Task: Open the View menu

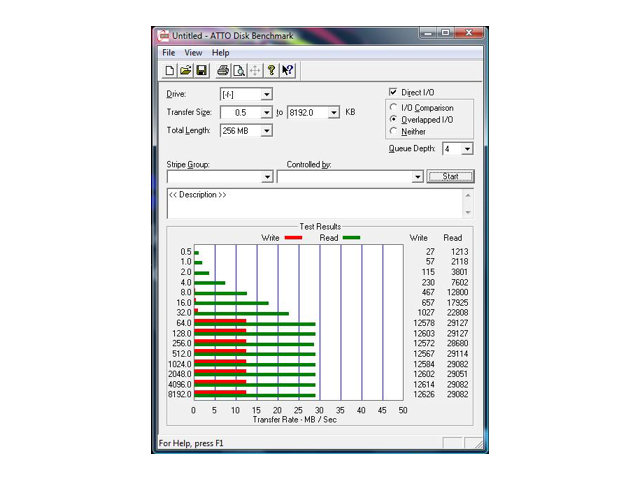Action: pos(193,53)
